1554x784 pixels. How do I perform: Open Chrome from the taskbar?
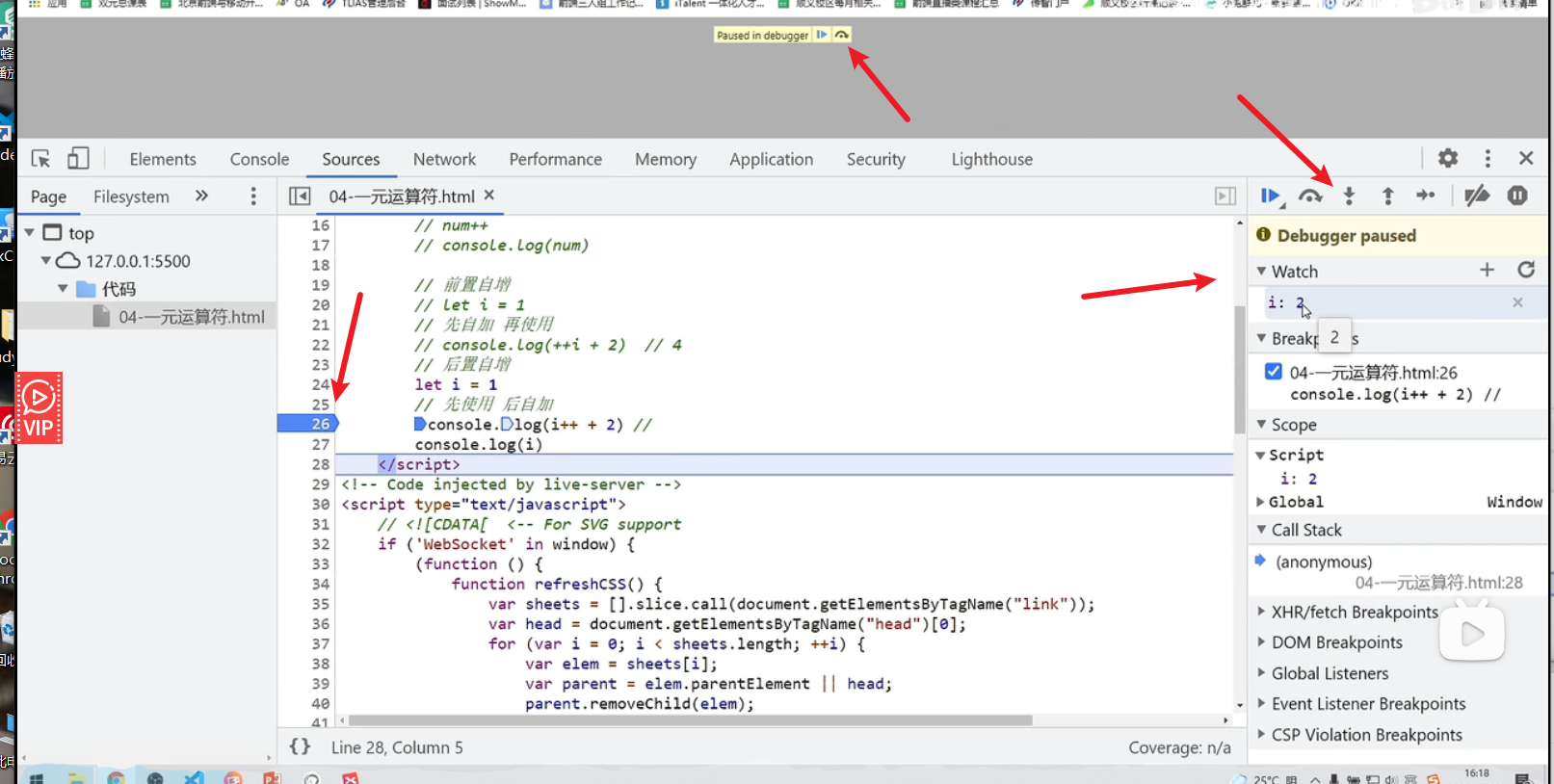[x=116, y=777]
